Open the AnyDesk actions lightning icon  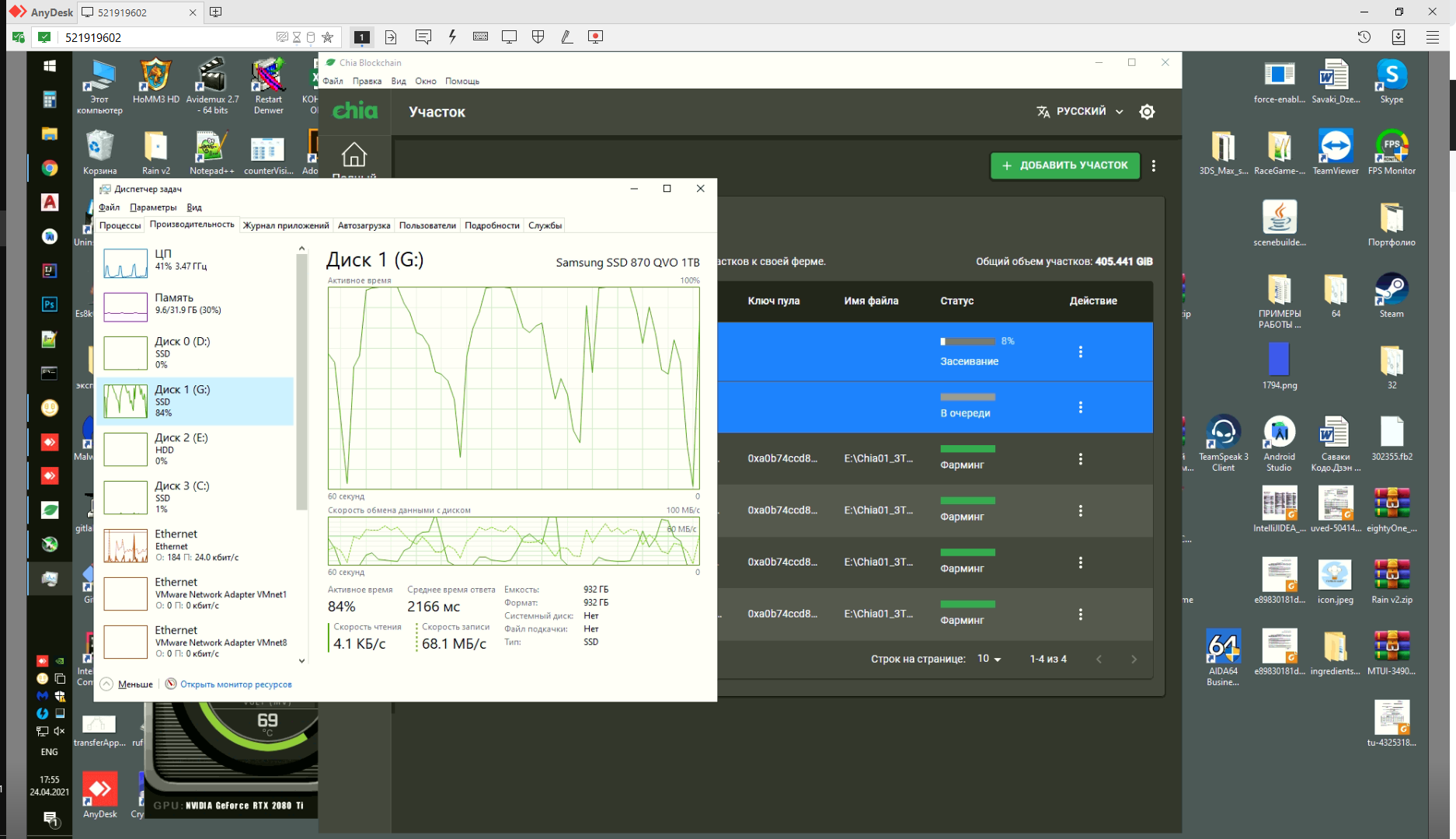pos(452,37)
